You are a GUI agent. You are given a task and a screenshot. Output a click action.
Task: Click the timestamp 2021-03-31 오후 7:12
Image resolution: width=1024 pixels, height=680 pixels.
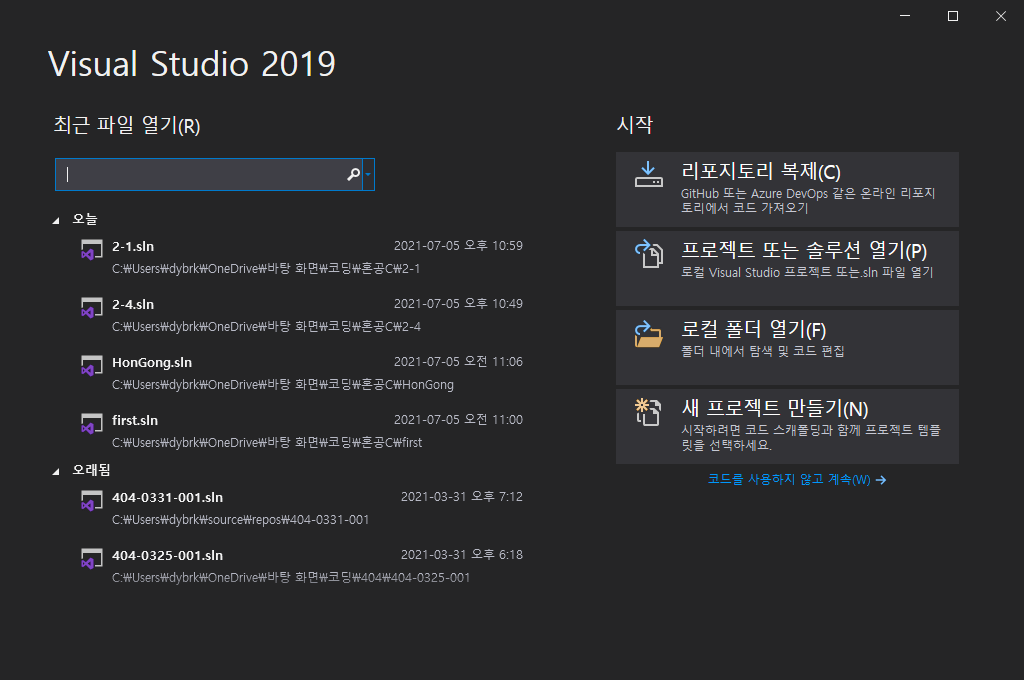tap(462, 496)
